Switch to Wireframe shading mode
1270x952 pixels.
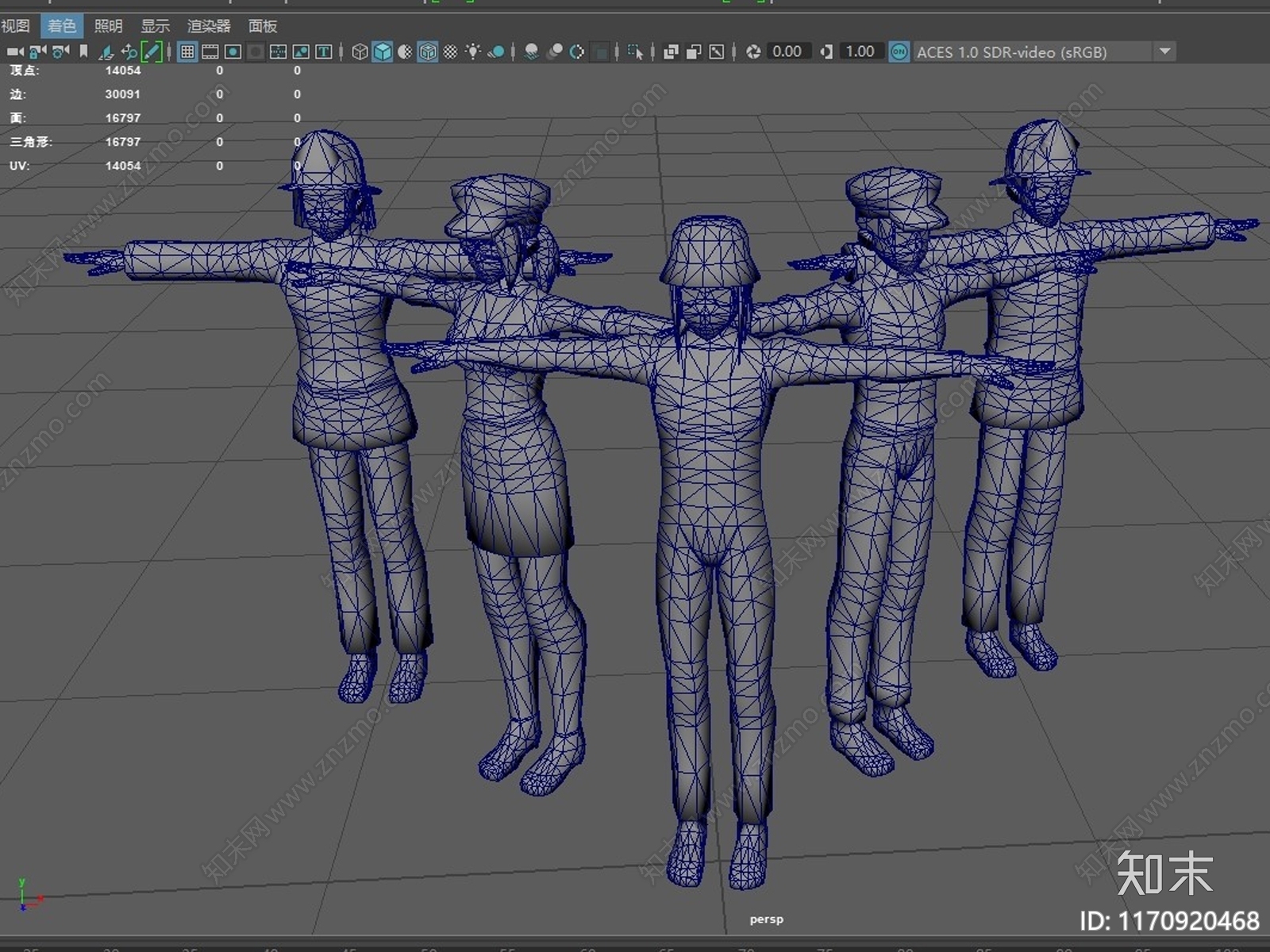[360, 52]
